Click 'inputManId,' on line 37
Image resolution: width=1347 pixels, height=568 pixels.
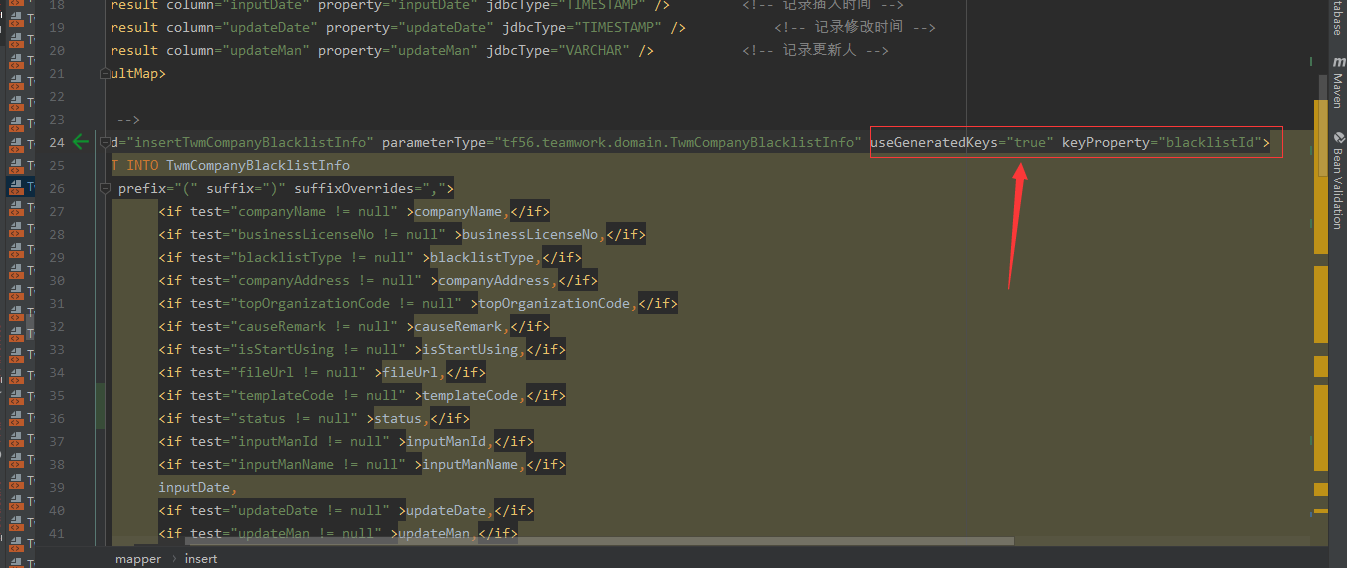[x=450, y=441]
